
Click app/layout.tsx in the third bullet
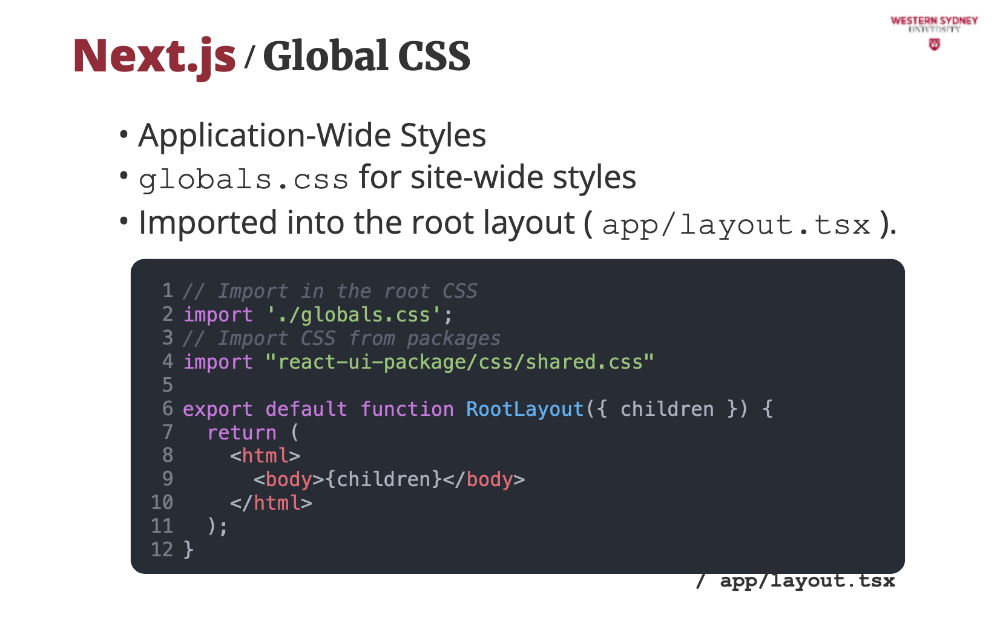click(736, 223)
